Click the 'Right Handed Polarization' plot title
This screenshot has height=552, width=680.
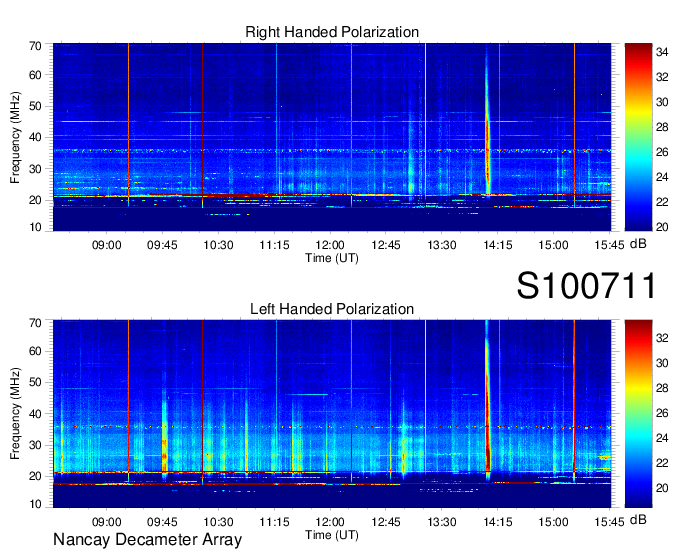[332, 32]
